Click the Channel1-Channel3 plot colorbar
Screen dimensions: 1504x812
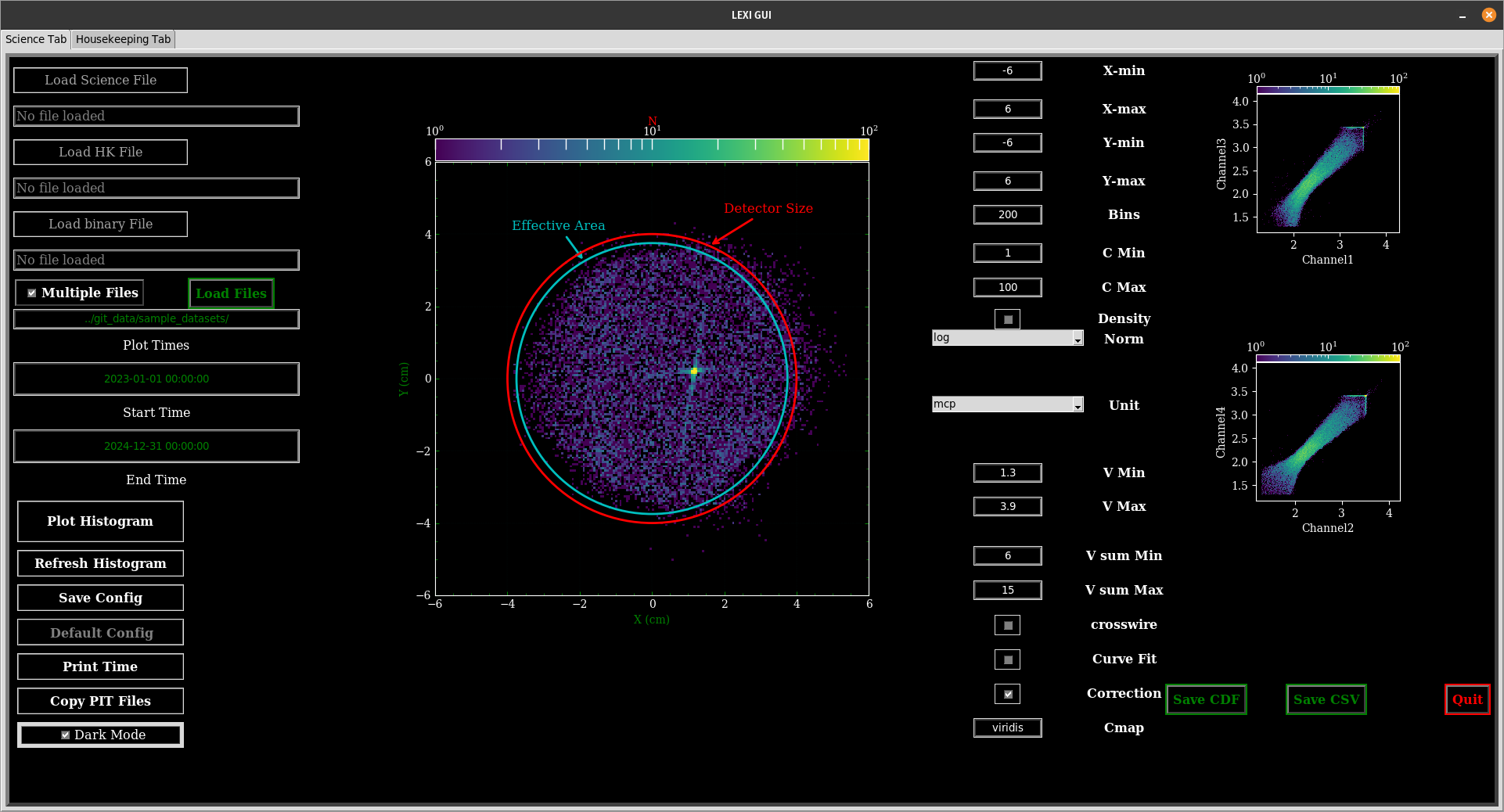pos(1328,90)
